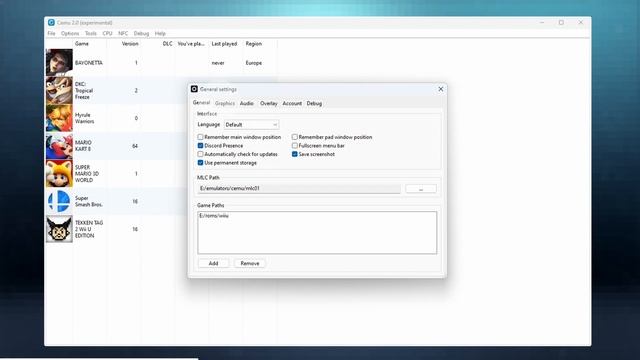Select the Super Smash Bros. game icon
Screen dimensions: 640x360
point(59,201)
